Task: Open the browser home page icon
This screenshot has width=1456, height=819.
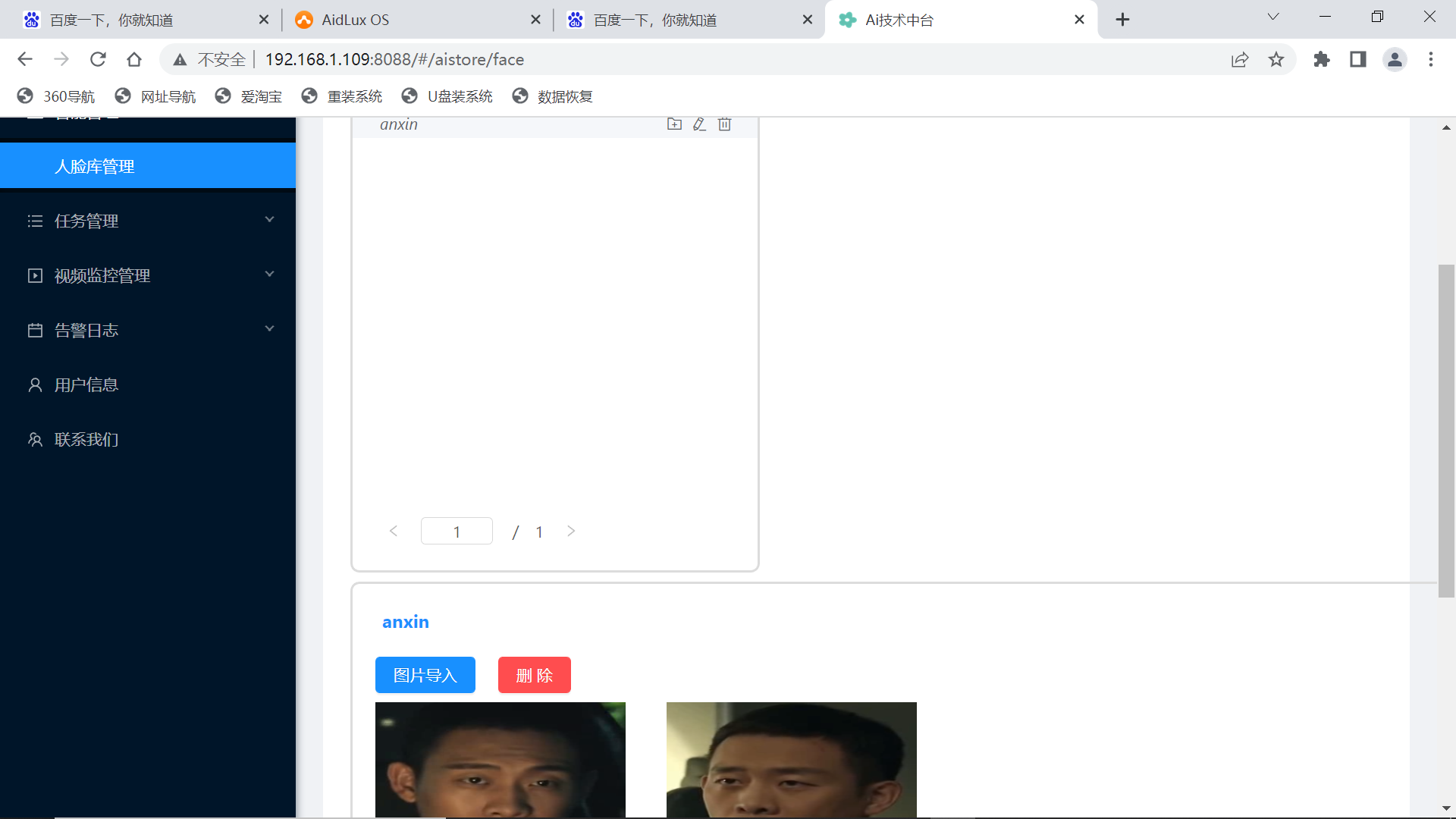Action: pos(134,59)
